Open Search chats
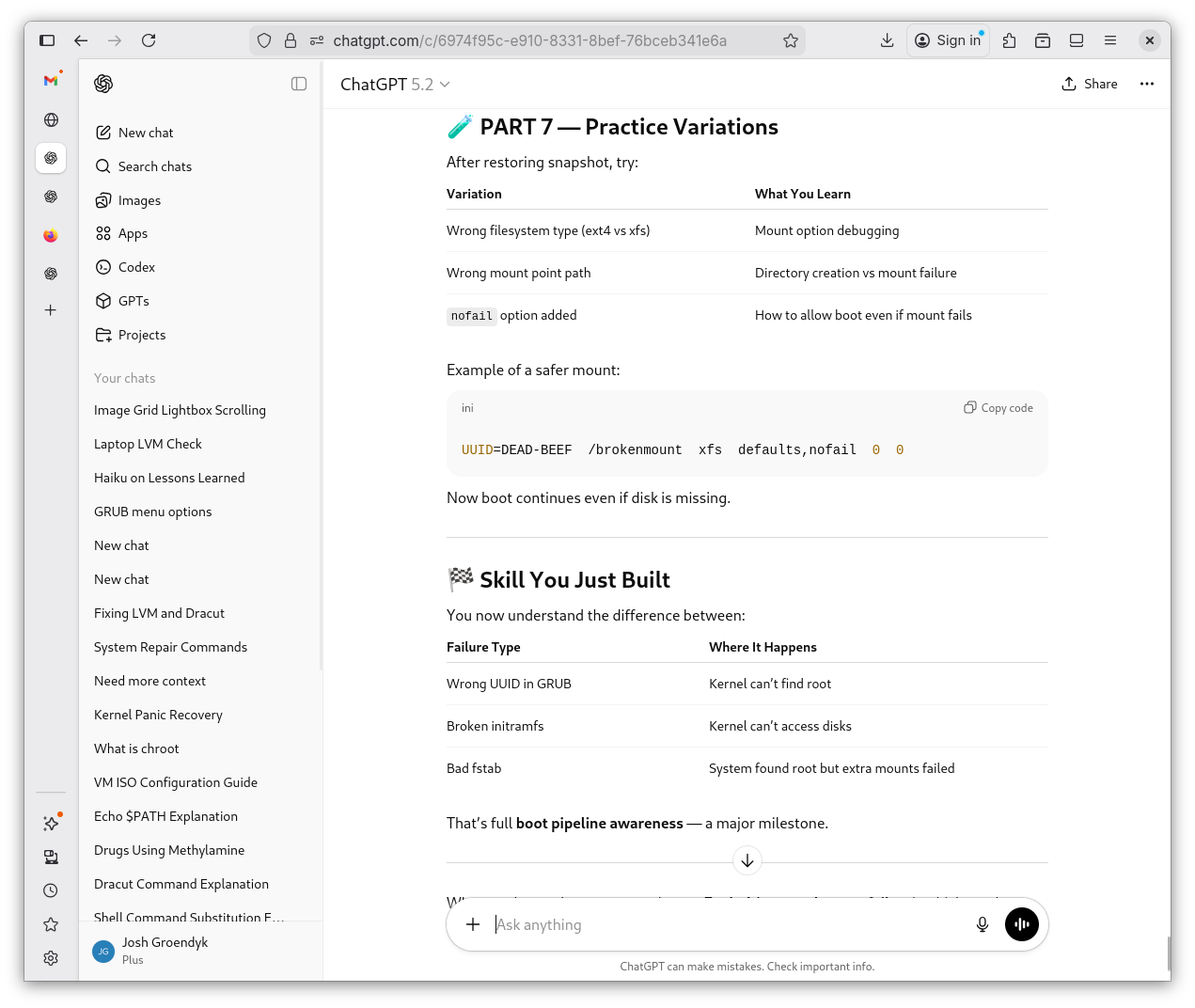The width and height of the screenshot is (1195, 1008). coord(154,166)
